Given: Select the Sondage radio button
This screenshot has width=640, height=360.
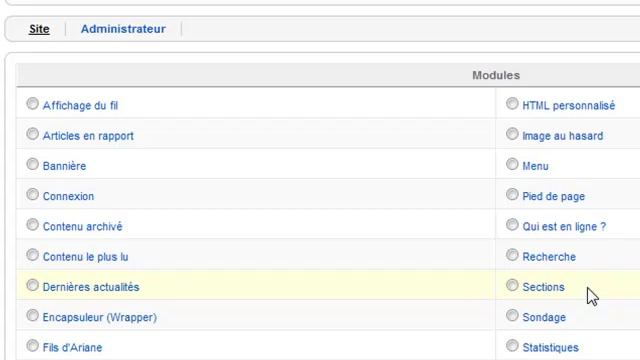Looking at the screenshot, I should pyautogui.click(x=512, y=315).
